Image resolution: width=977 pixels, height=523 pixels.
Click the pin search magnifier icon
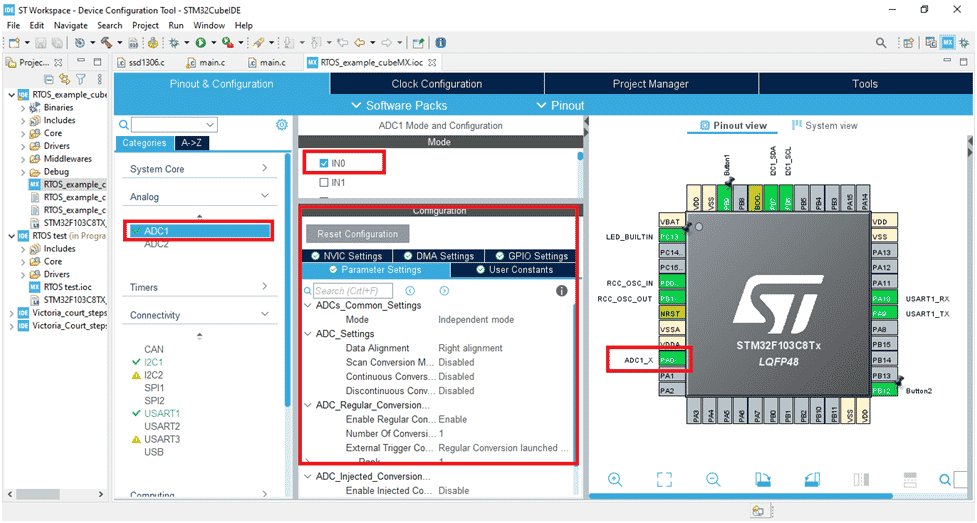945,479
